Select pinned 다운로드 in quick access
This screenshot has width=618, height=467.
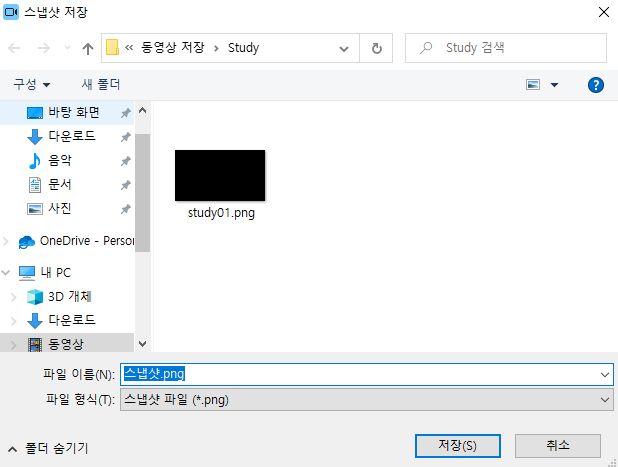[x=67, y=136]
